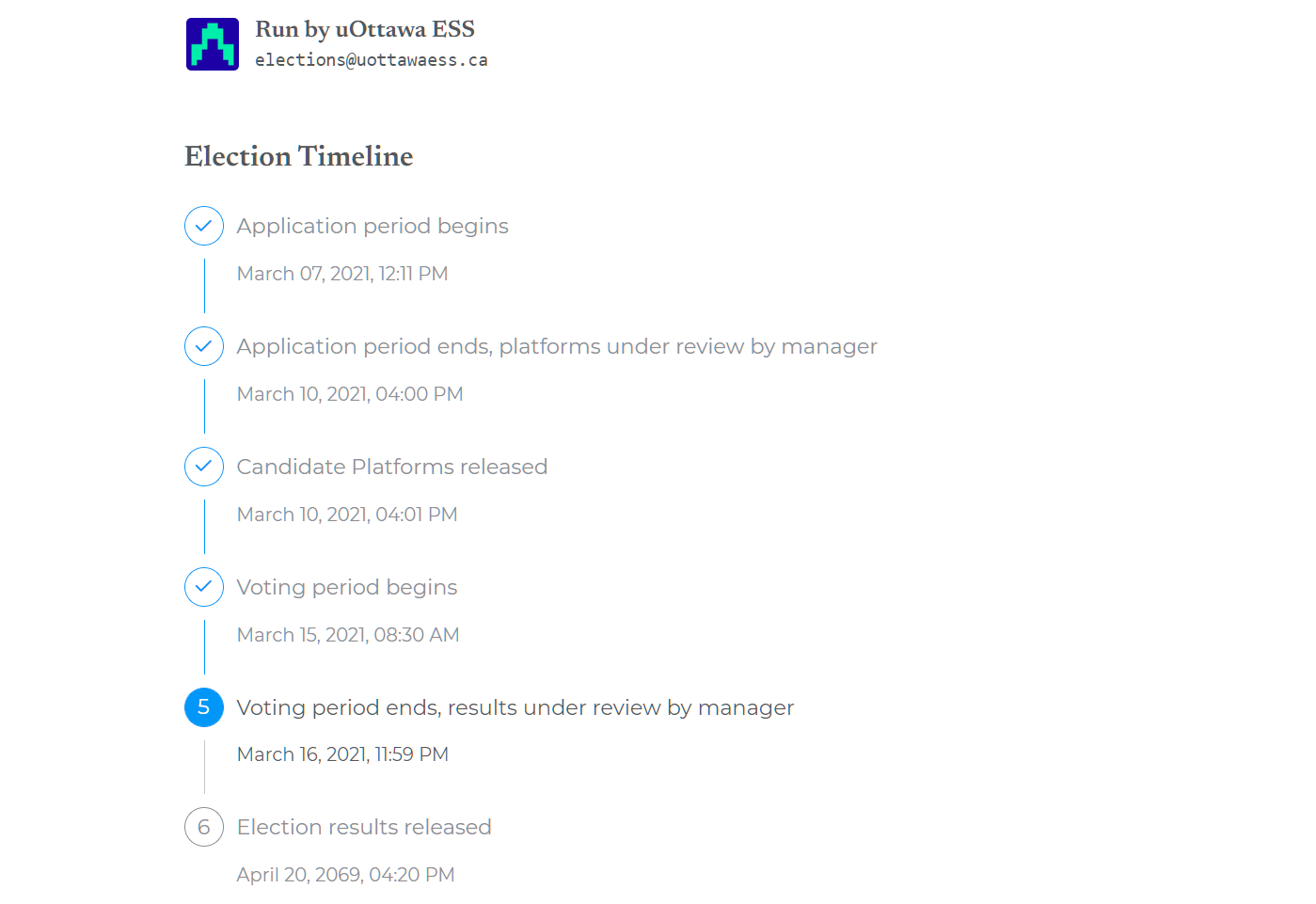Click the Election Timeline heading

[x=299, y=156]
